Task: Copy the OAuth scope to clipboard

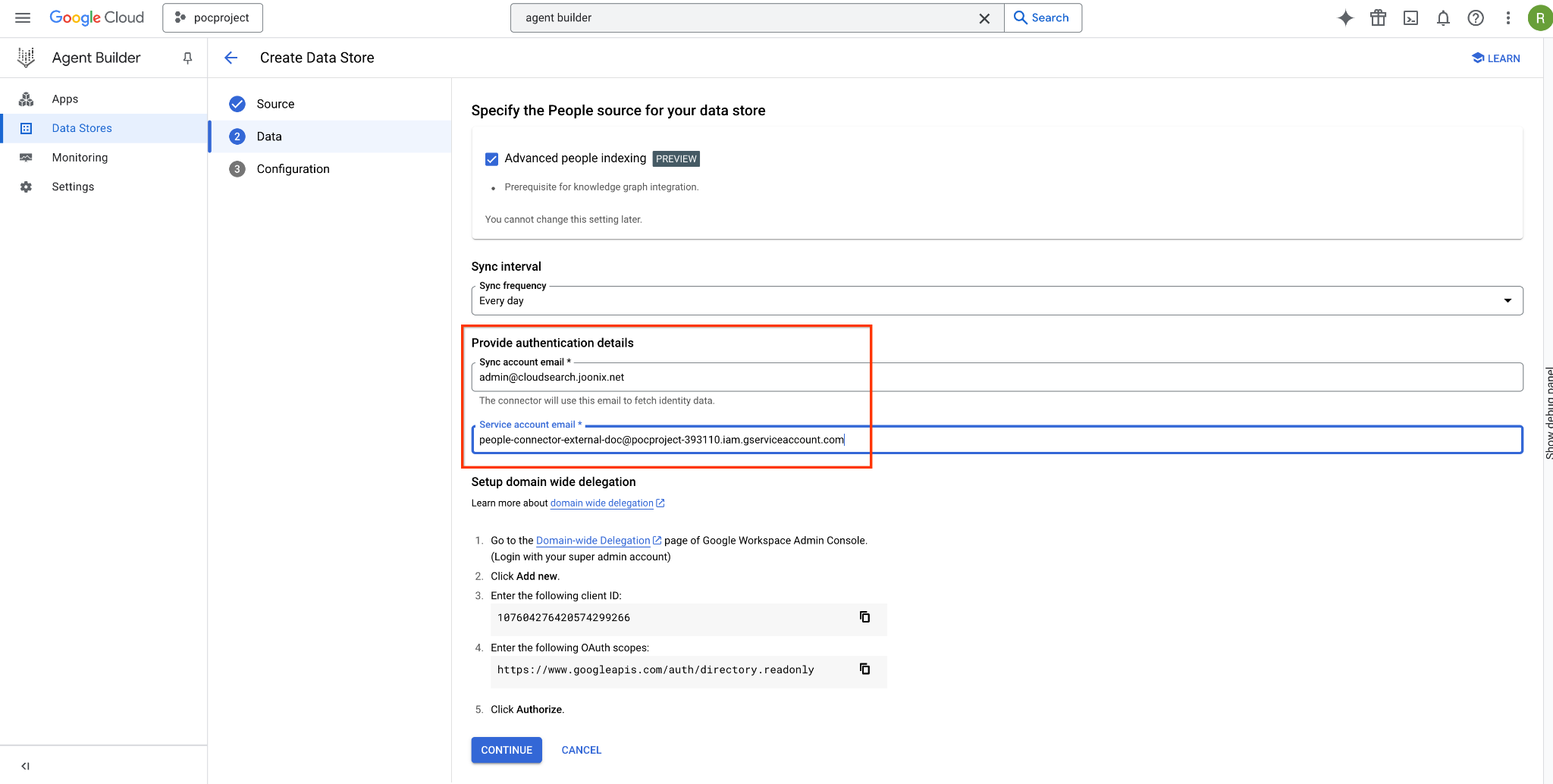Action: [x=864, y=669]
